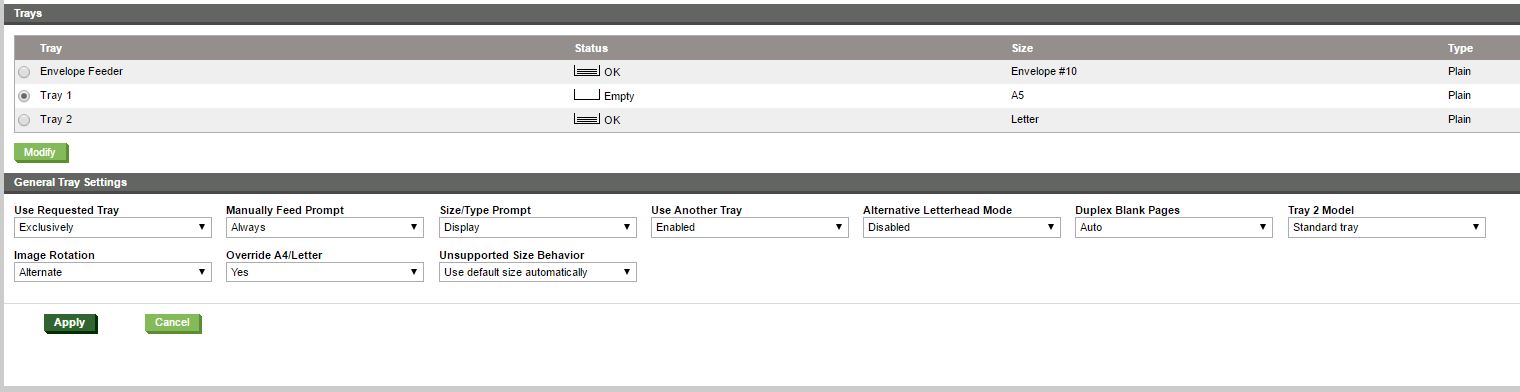Click the Apply button
The image size is (1520, 392).
[70, 323]
